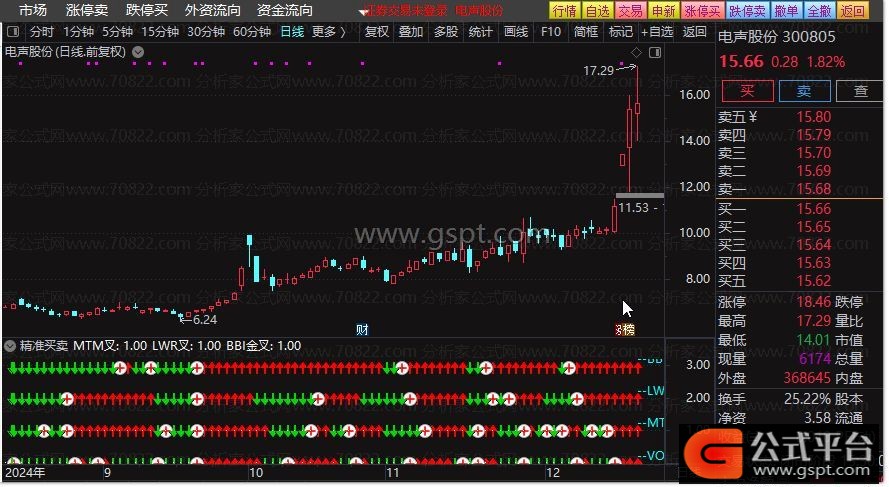Click the 最低 value 14.01
The height and width of the screenshot is (487, 889).
coord(814,340)
